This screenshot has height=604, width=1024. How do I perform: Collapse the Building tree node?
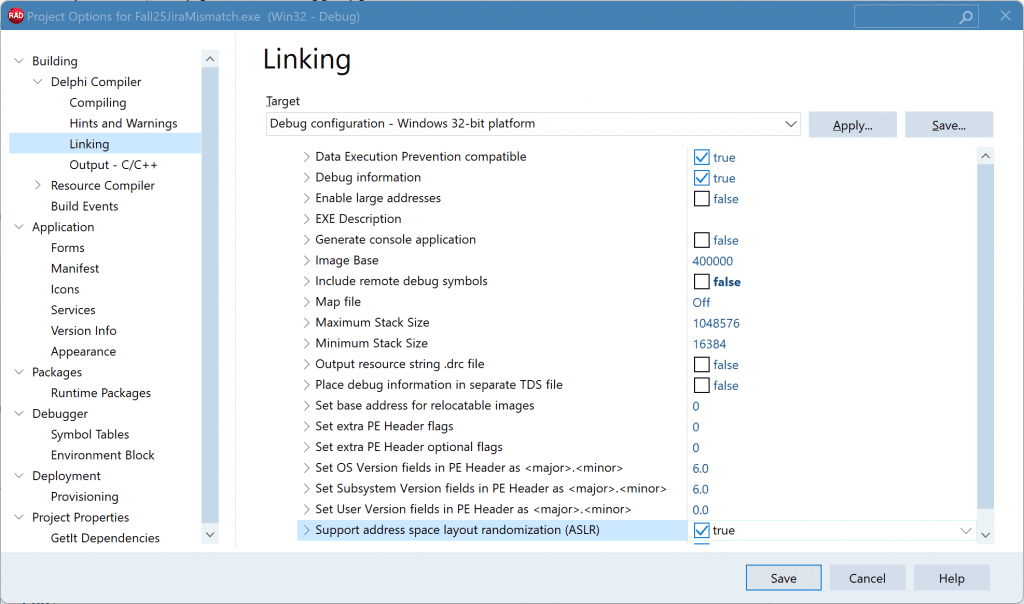click(19, 61)
